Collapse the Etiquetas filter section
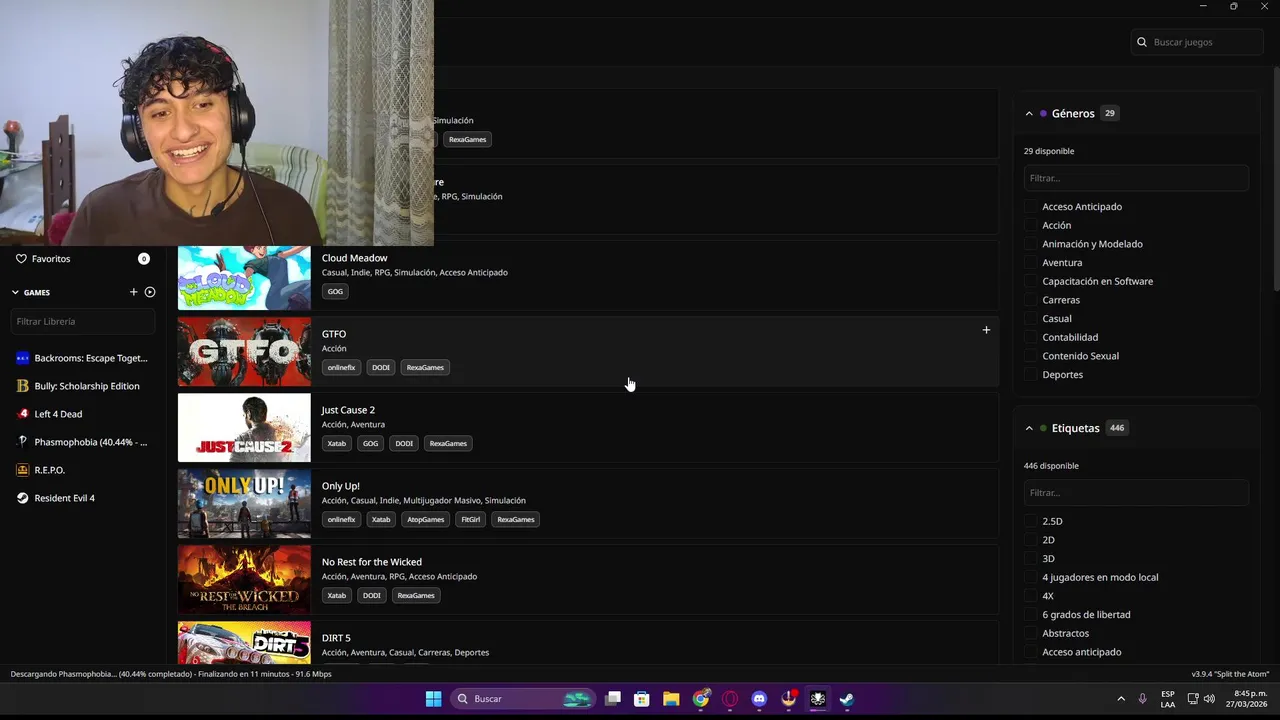Viewport: 1280px width, 720px height. click(1029, 428)
